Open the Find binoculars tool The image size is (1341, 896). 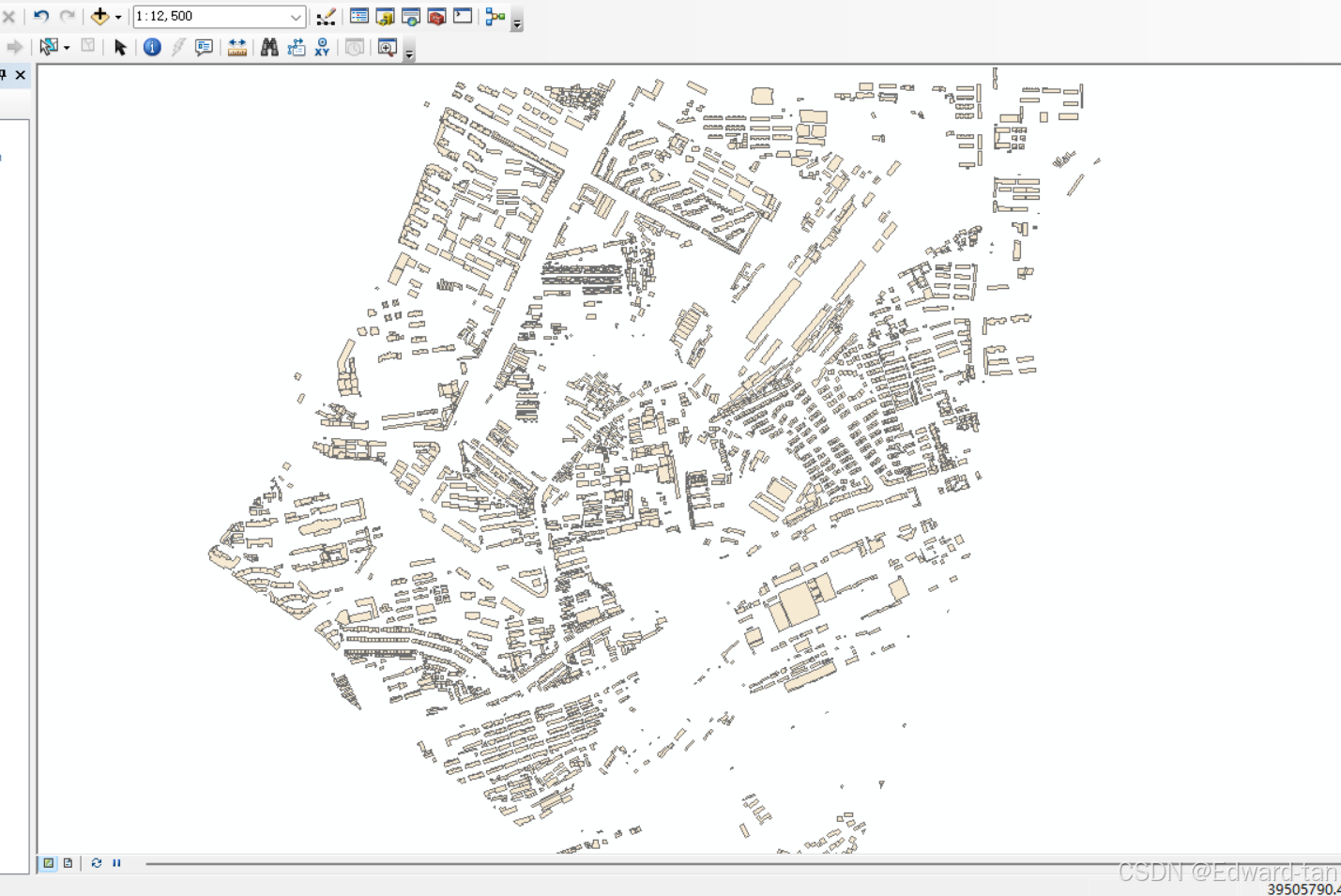[269, 47]
